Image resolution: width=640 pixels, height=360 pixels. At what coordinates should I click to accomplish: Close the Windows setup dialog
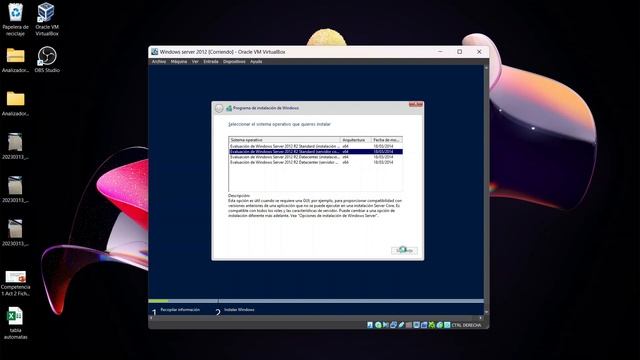pyautogui.click(x=416, y=104)
